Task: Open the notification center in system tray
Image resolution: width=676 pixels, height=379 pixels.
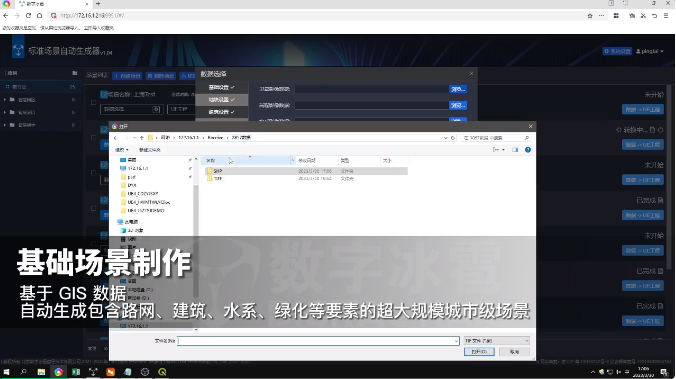Action: [664, 372]
